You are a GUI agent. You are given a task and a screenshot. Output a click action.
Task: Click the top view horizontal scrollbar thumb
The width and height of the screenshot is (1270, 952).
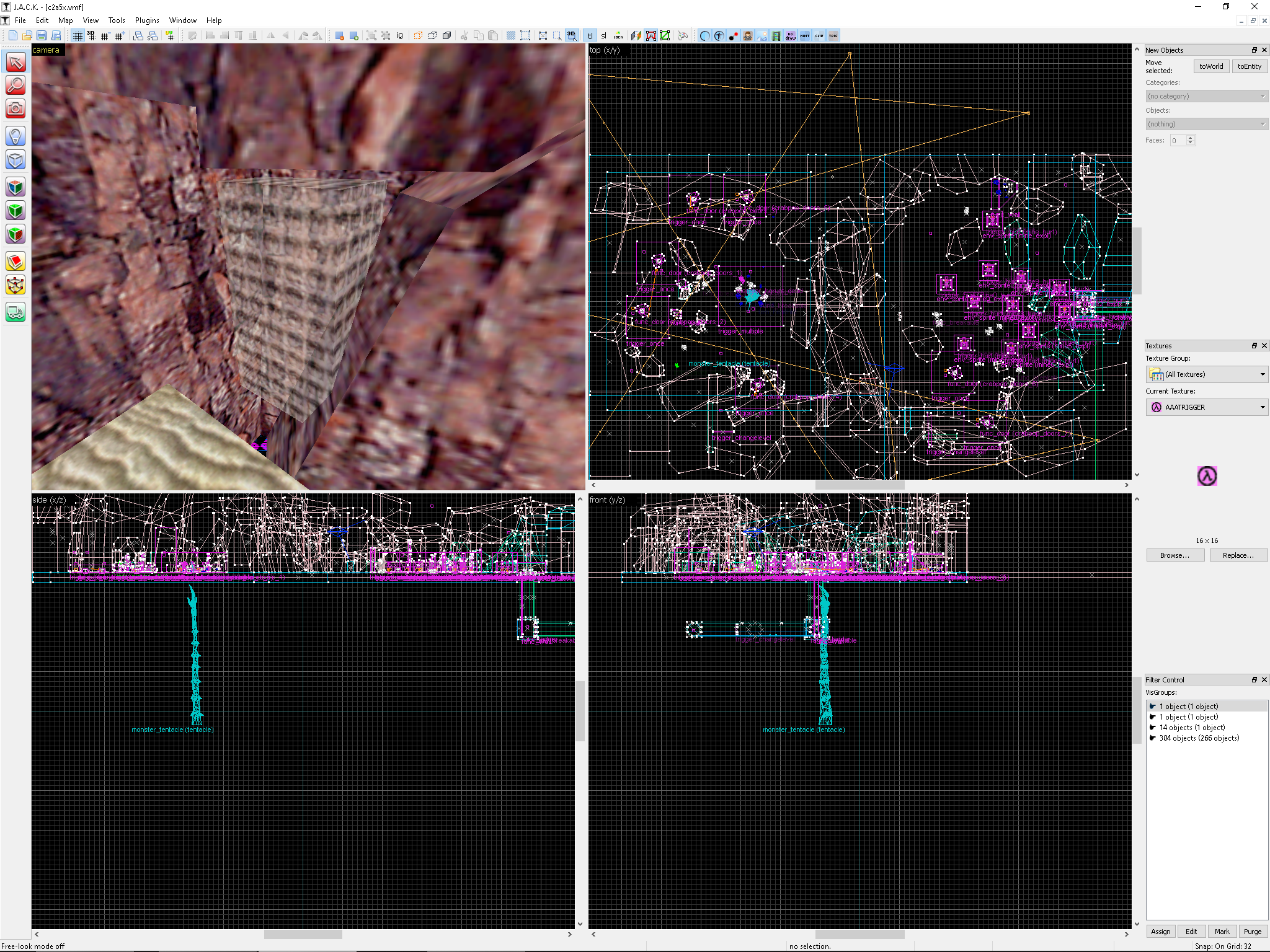pos(859,485)
